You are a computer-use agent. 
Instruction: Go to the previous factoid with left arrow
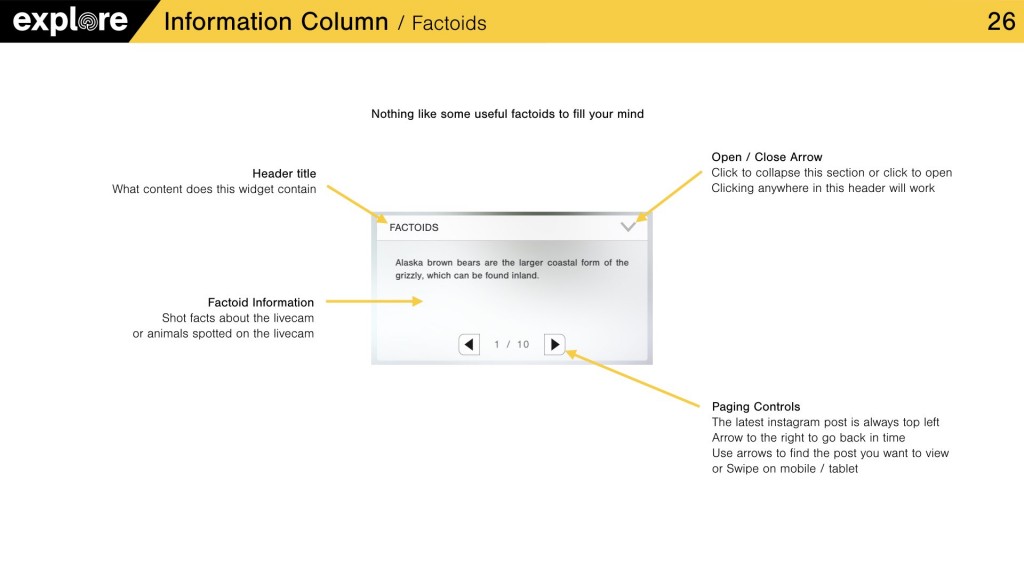[469, 345]
